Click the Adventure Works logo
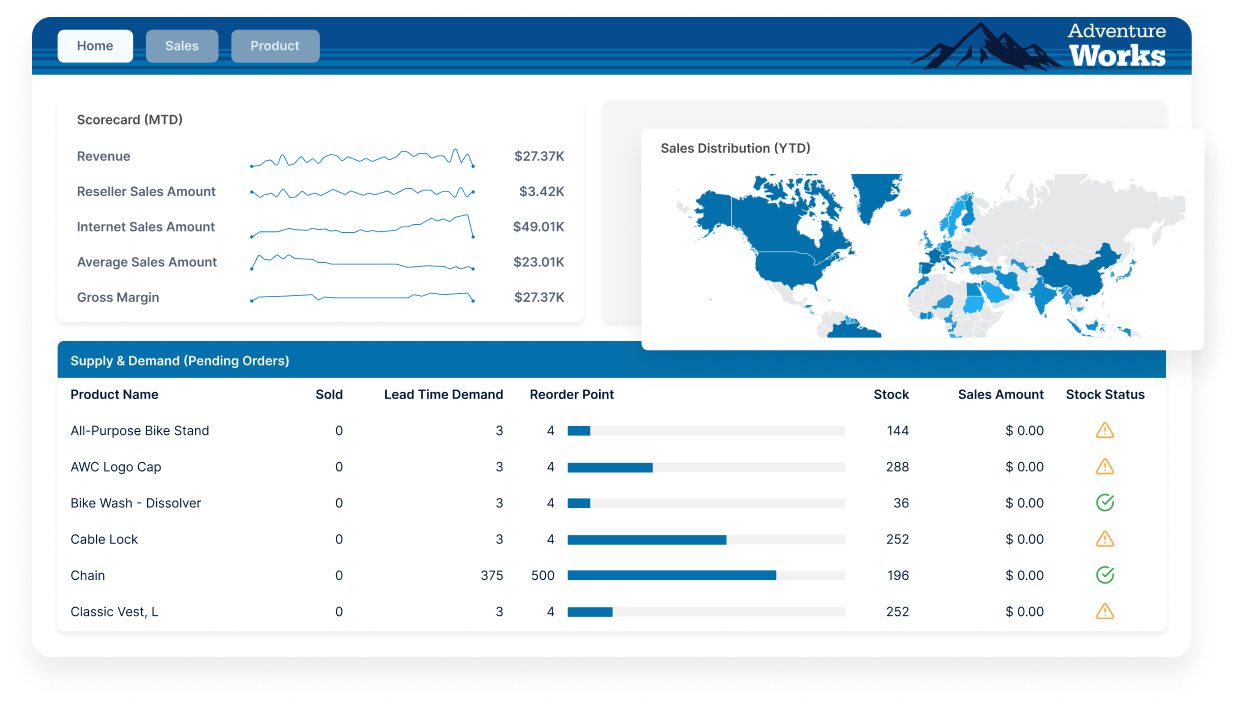 [1116, 44]
